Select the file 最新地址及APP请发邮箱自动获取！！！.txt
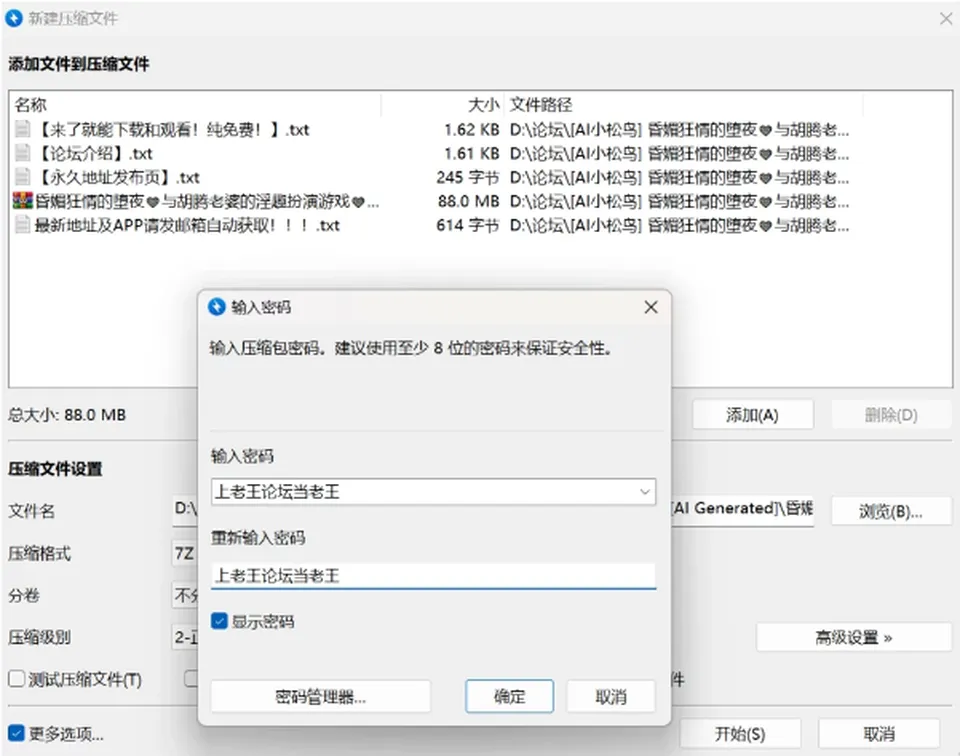 [187, 225]
